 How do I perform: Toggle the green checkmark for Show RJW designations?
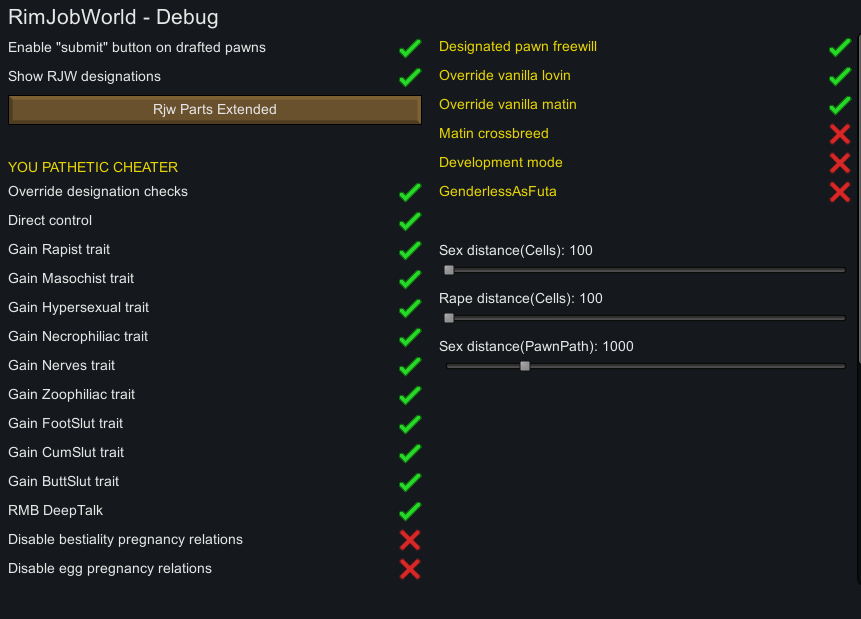click(x=409, y=76)
